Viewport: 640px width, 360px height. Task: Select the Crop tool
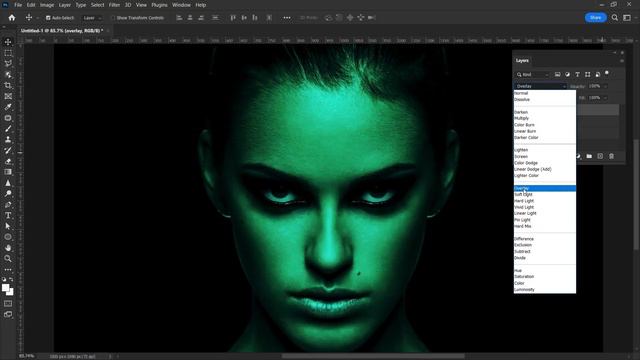8,85
